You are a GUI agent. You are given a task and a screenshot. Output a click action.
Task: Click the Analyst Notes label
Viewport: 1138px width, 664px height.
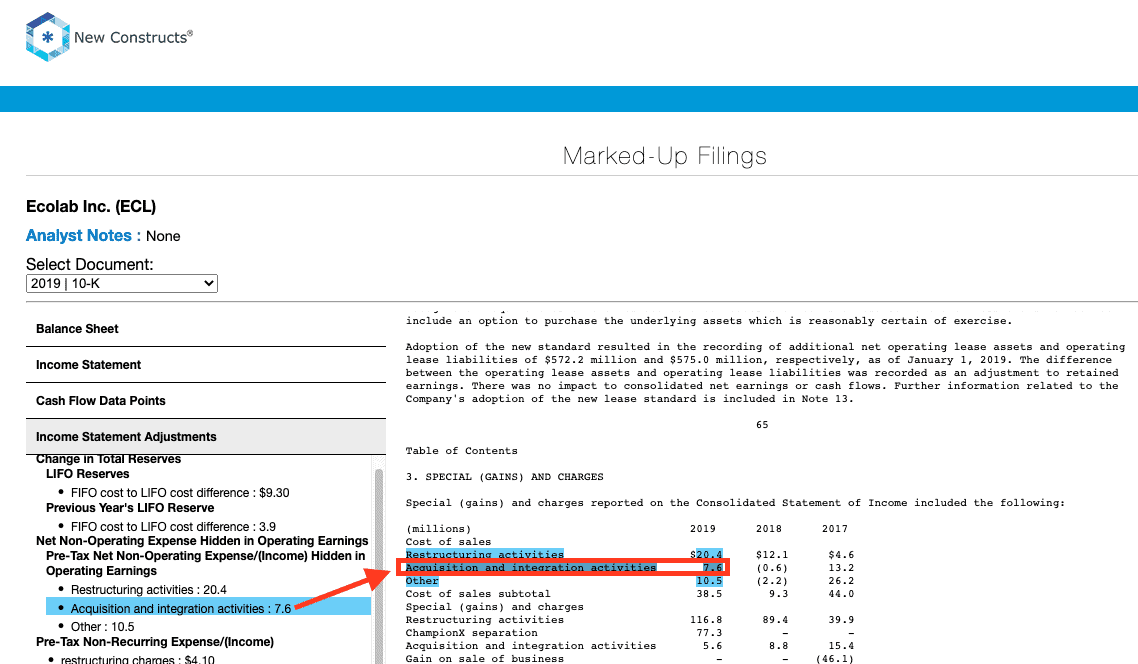click(x=83, y=236)
